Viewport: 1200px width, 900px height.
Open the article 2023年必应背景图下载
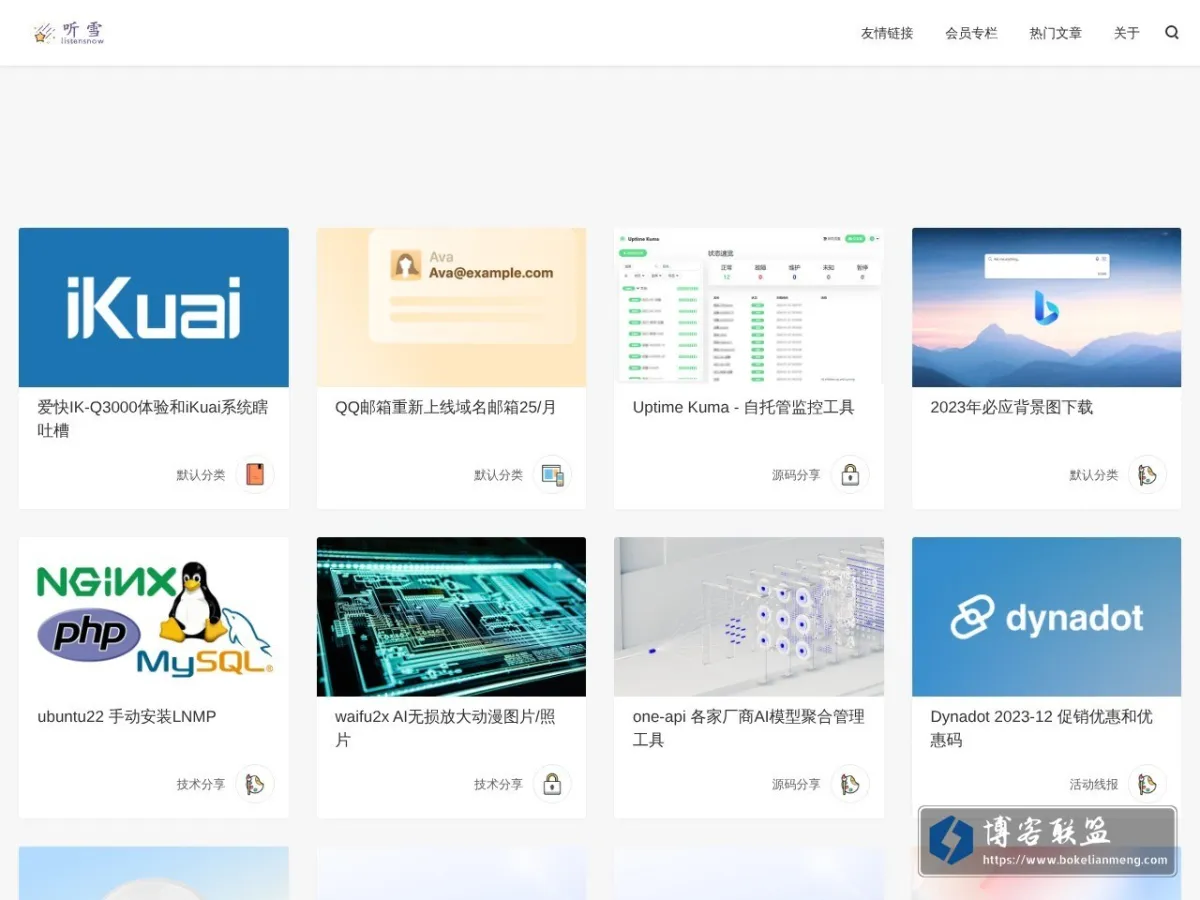(x=1012, y=407)
